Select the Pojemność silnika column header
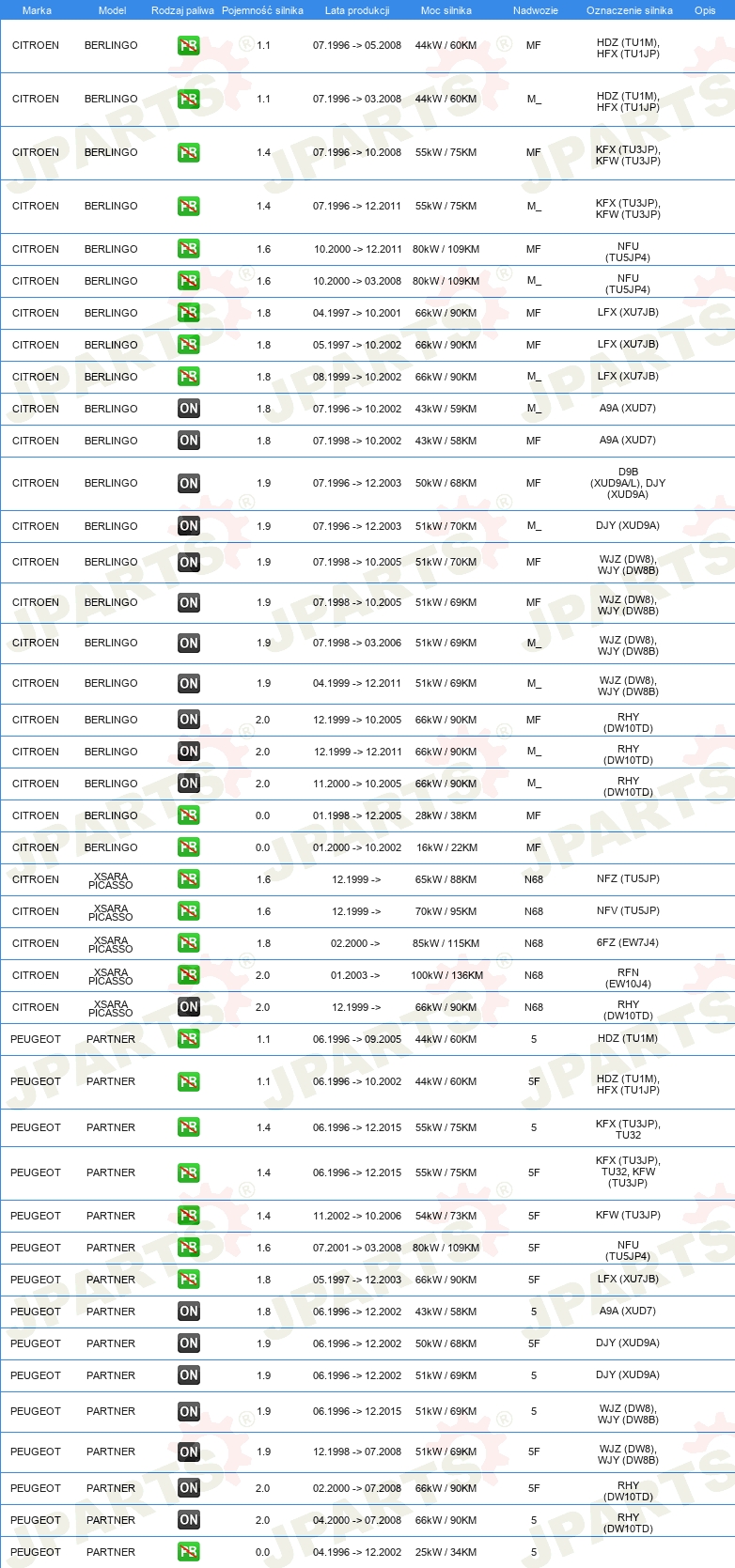This screenshot has width=735, height=1568. (x=262, y=10)
